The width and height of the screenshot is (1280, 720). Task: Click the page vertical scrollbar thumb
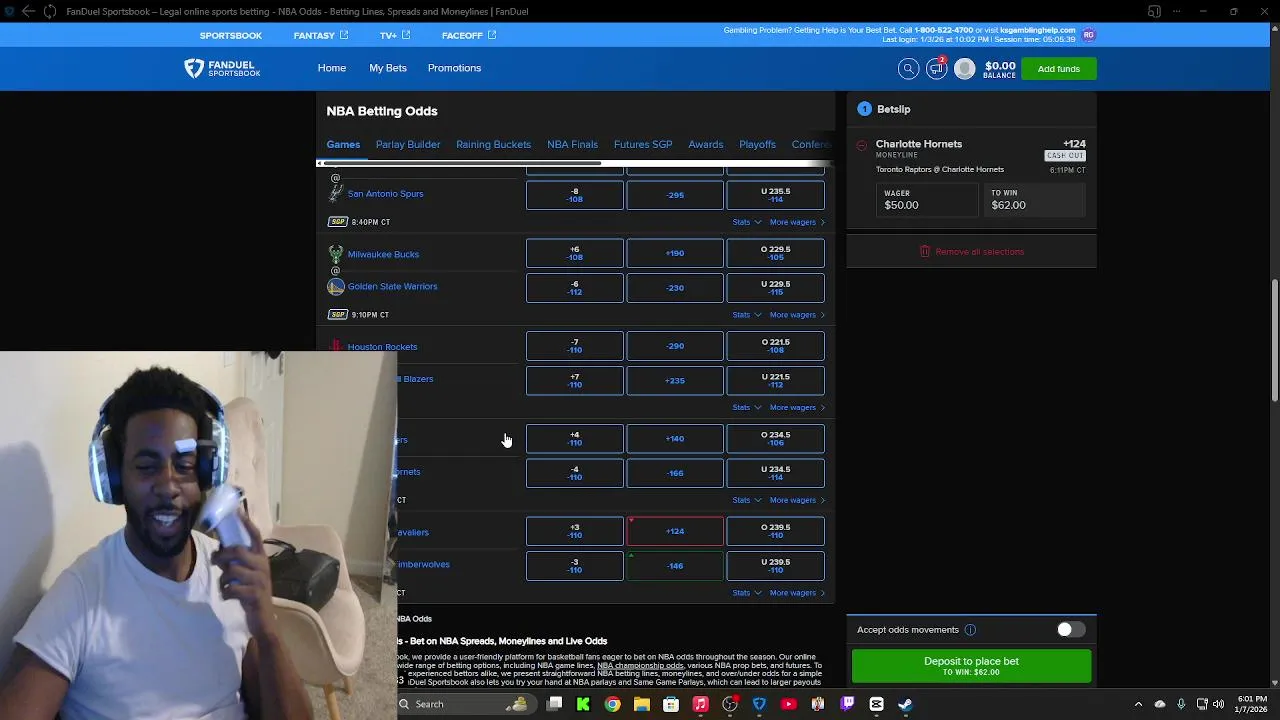coord(1275,340)
